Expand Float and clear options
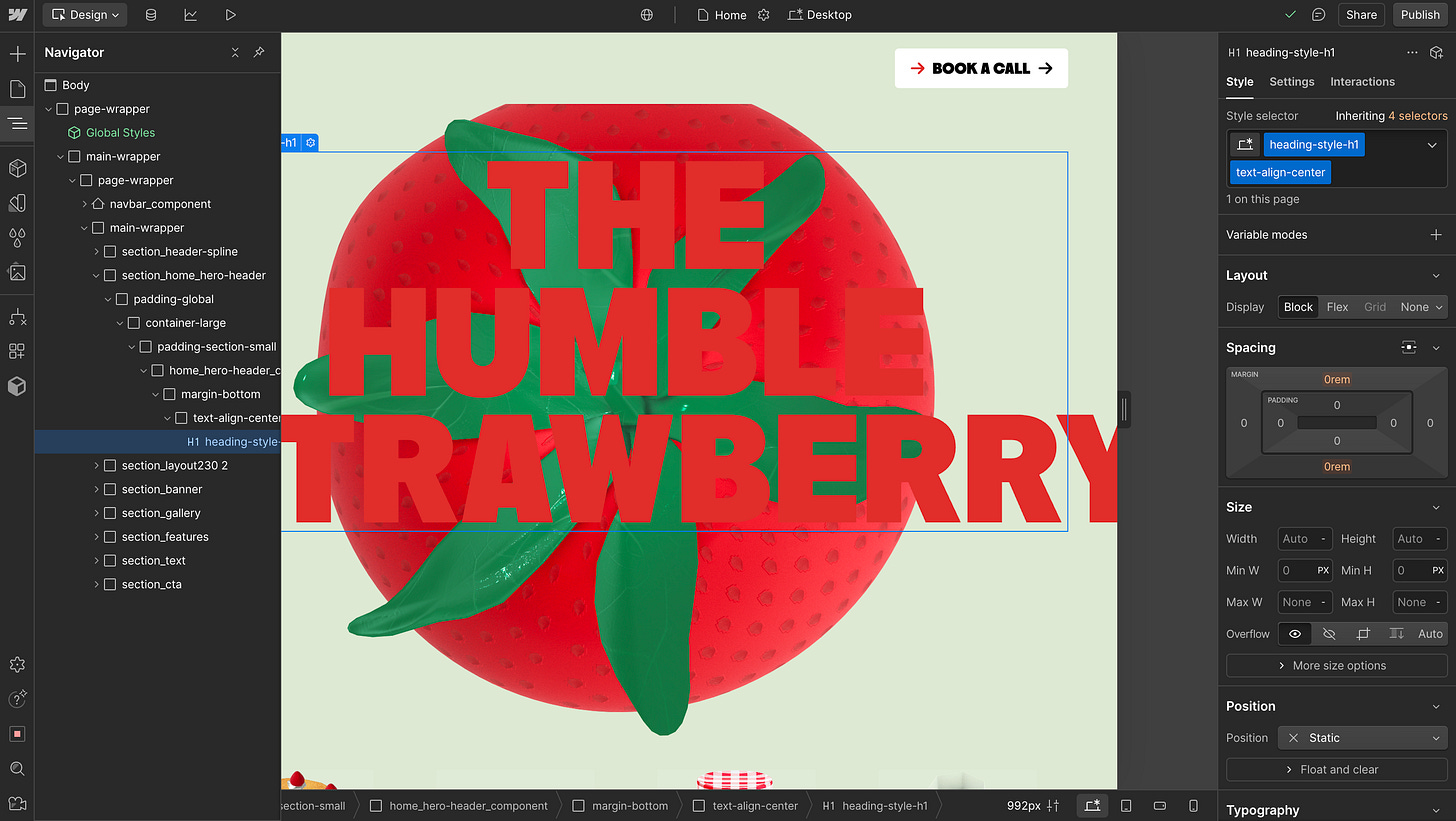This screenshot has height=821, width=1456. pyautogui.click(x=1336, y=770)
